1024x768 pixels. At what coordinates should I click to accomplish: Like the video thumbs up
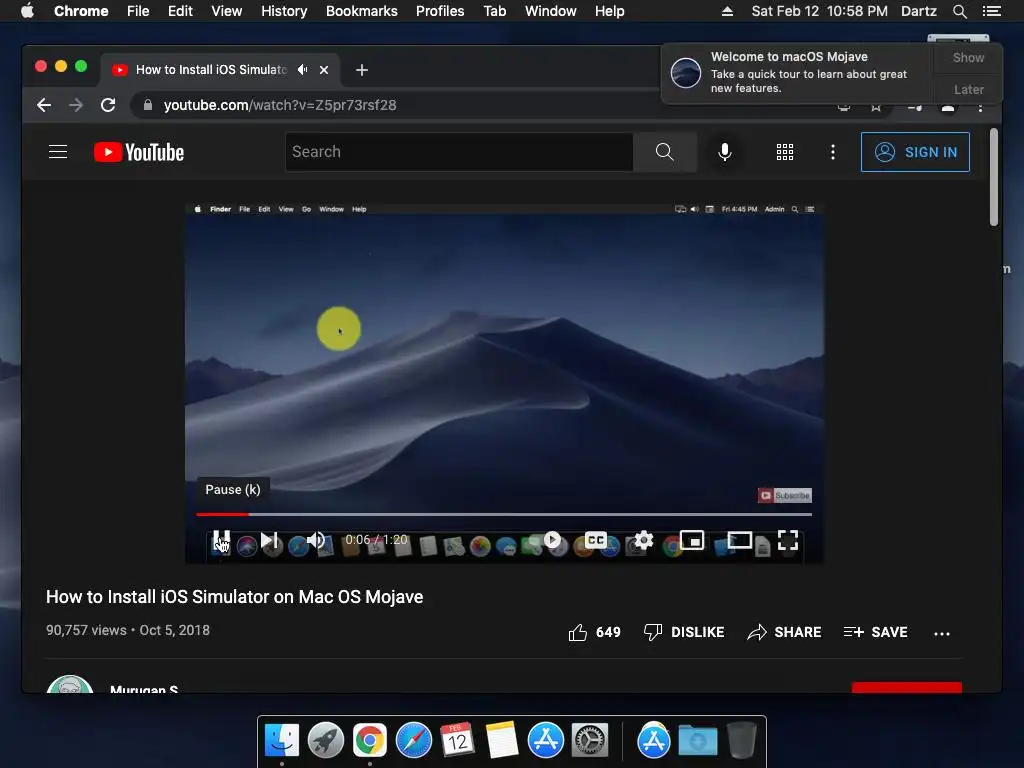coord(594,632)
